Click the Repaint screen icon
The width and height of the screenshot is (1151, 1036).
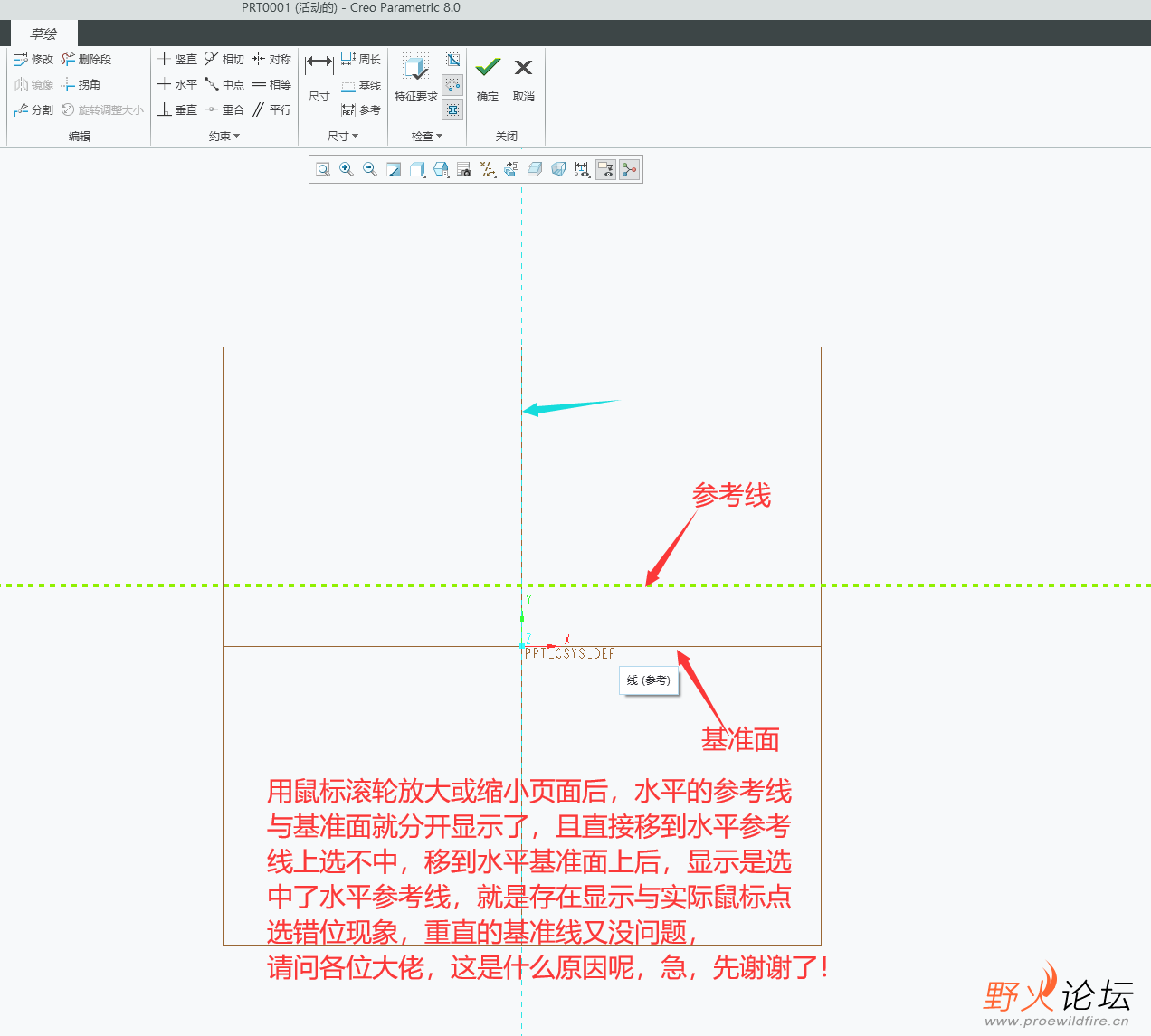tap(394, 170)
